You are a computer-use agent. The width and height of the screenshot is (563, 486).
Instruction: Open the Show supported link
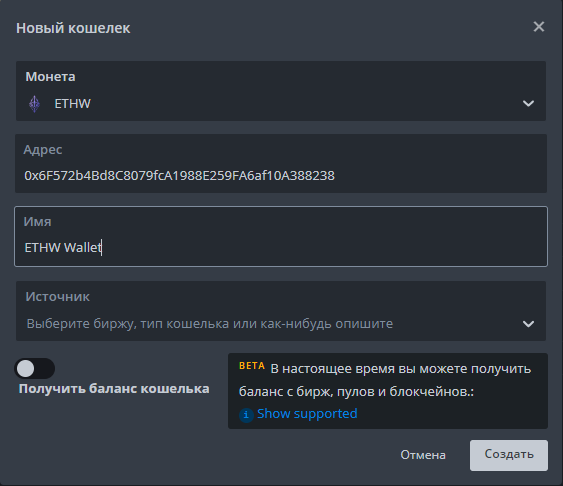[307, 414]
